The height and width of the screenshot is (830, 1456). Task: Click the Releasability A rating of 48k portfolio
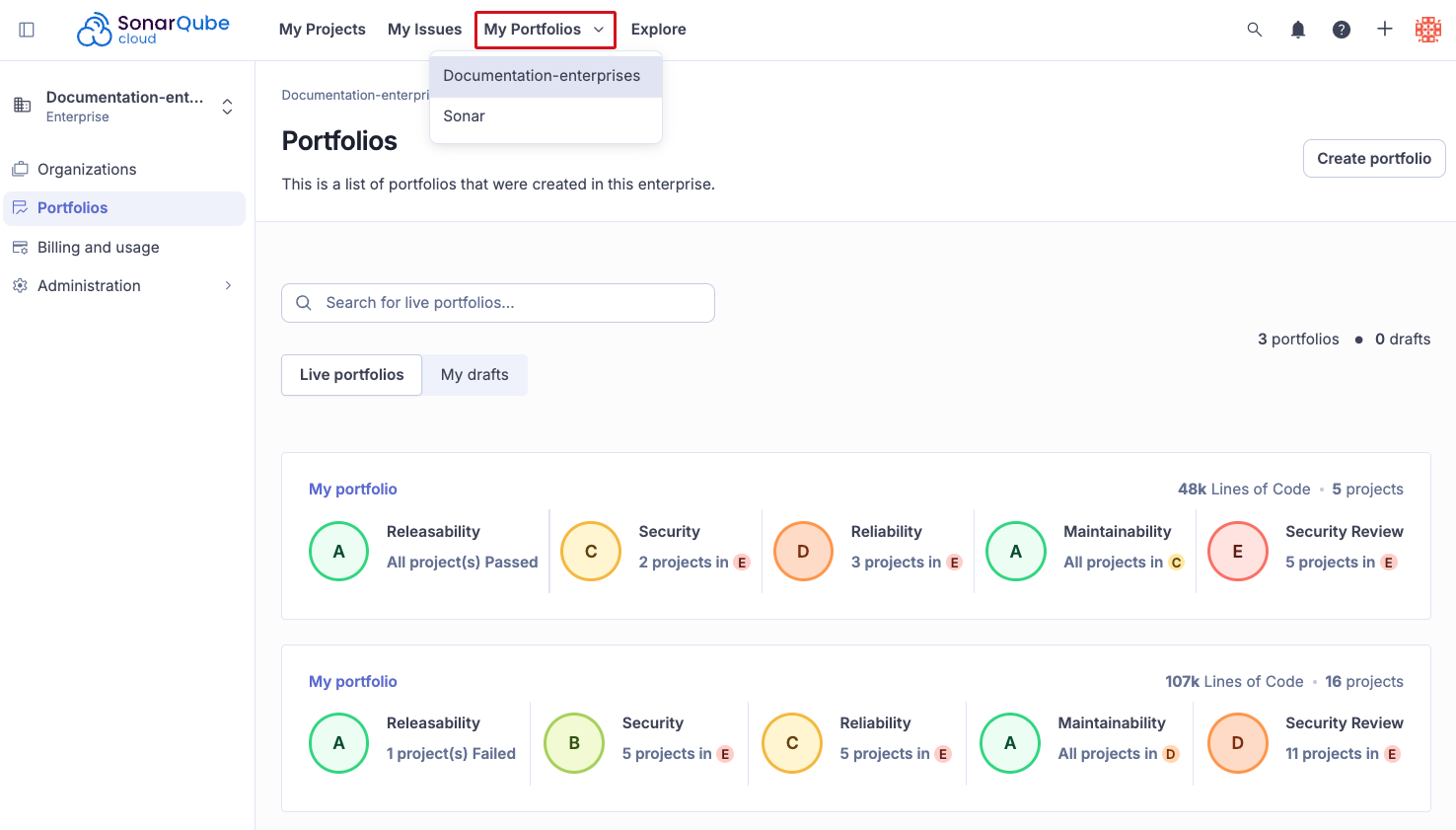(x=338, y=551)
